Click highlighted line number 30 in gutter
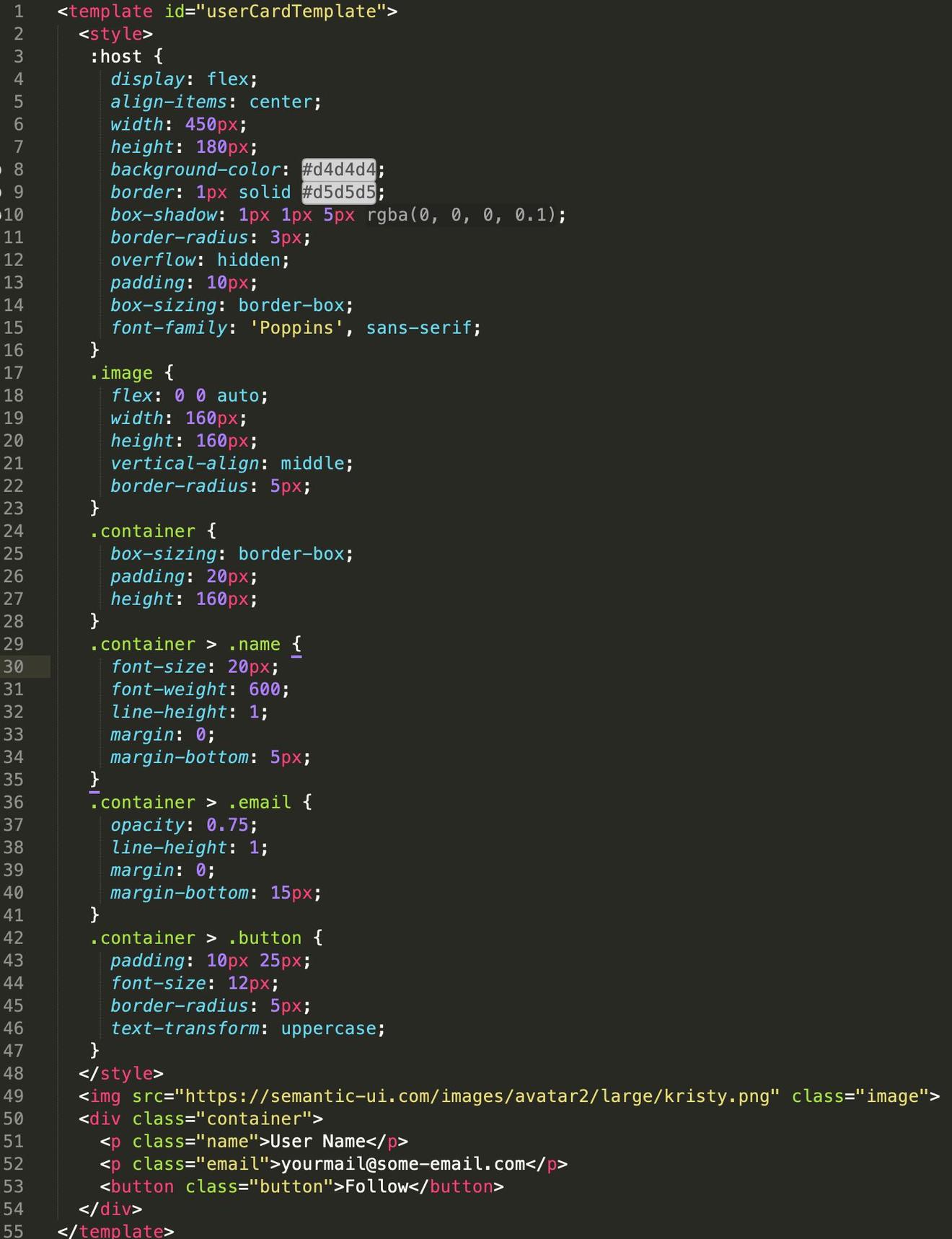This screenshot has width=952, height=1239. coord(14,666)
